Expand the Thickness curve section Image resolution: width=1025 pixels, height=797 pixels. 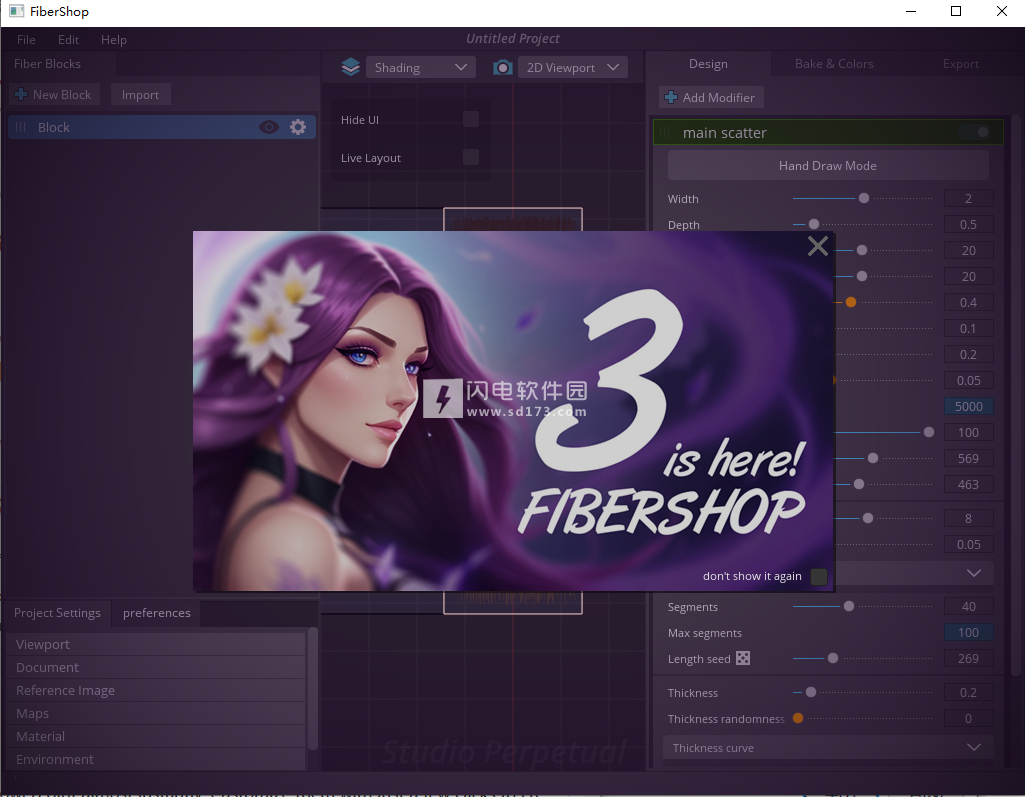coord(828,747)
